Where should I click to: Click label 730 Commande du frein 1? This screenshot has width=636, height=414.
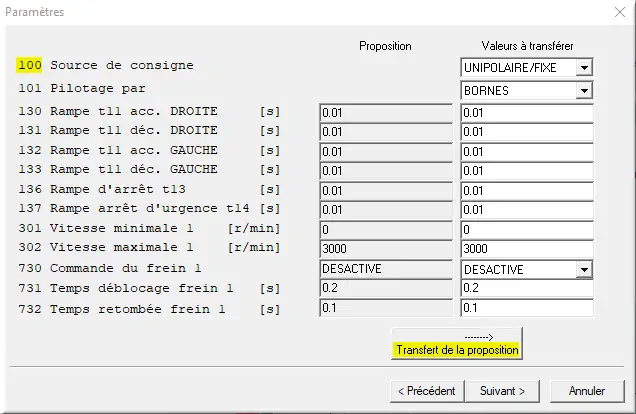[110, 268]
